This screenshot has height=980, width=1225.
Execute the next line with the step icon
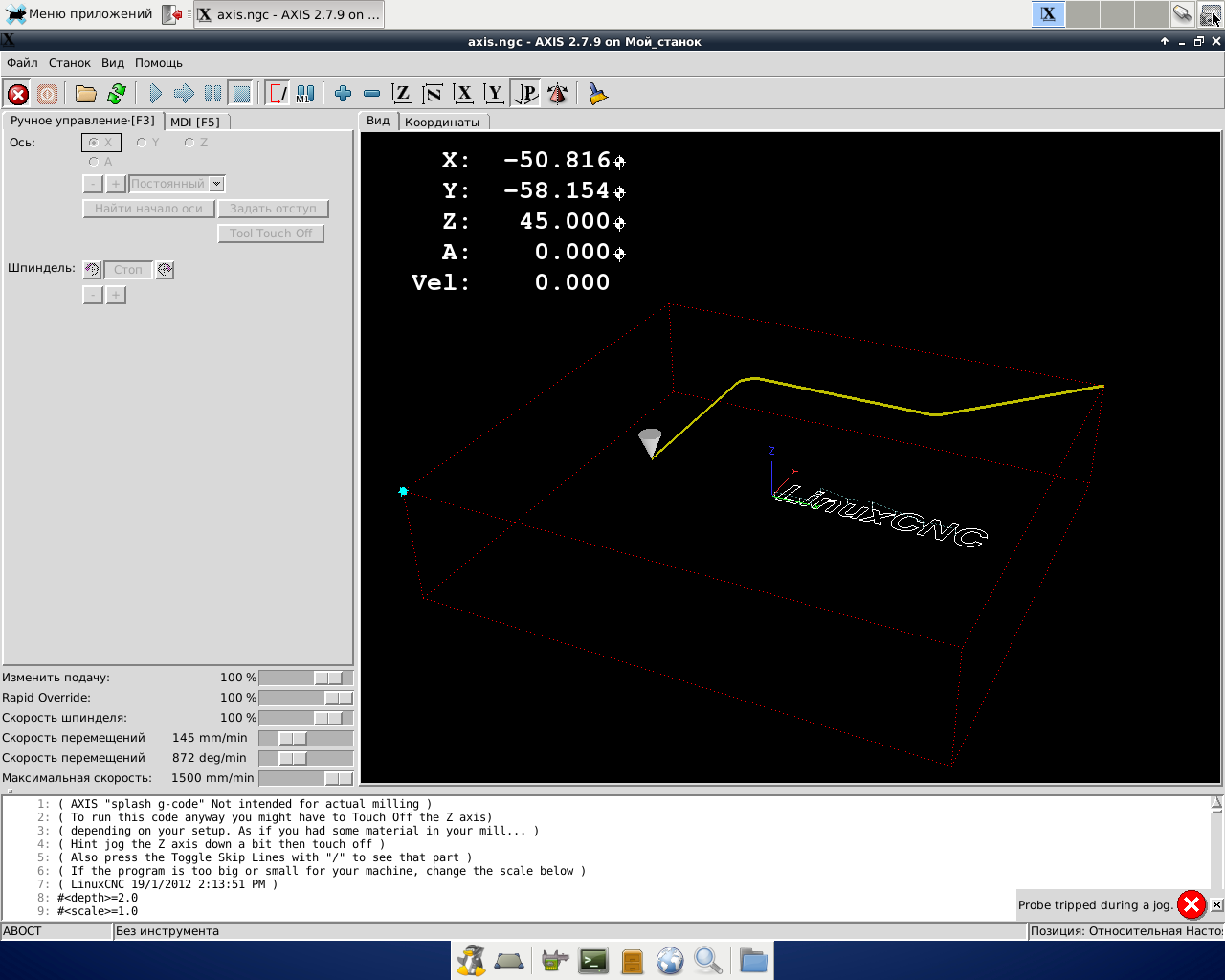click(x=184, y=94)
